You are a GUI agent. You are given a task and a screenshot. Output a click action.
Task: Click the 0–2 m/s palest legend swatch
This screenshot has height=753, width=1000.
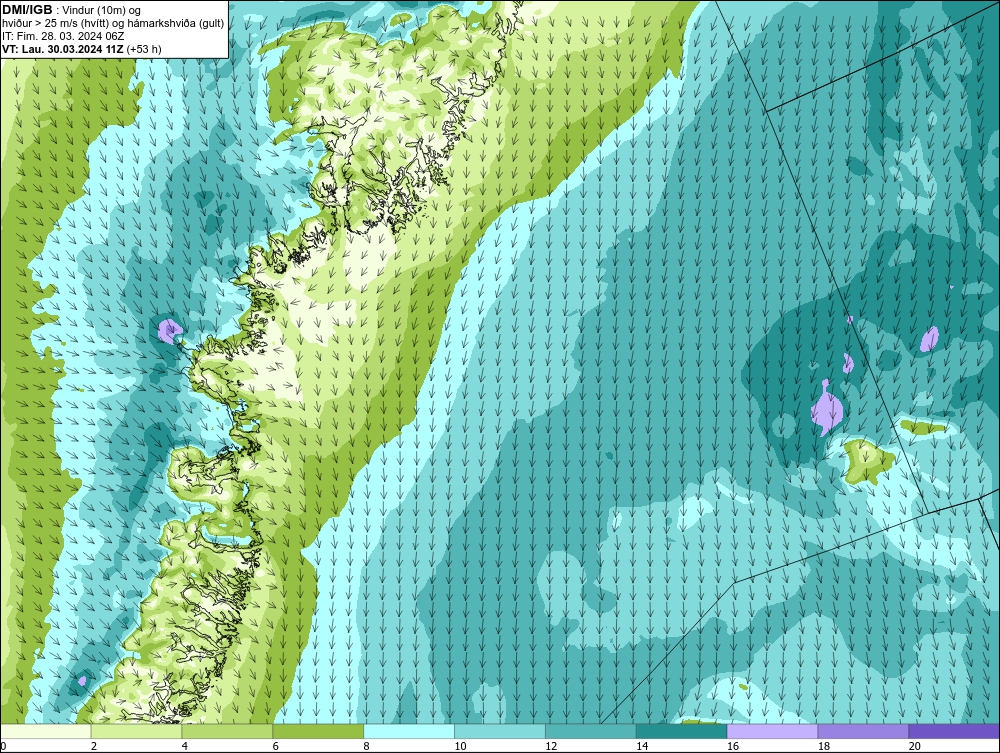coord(46,731)
